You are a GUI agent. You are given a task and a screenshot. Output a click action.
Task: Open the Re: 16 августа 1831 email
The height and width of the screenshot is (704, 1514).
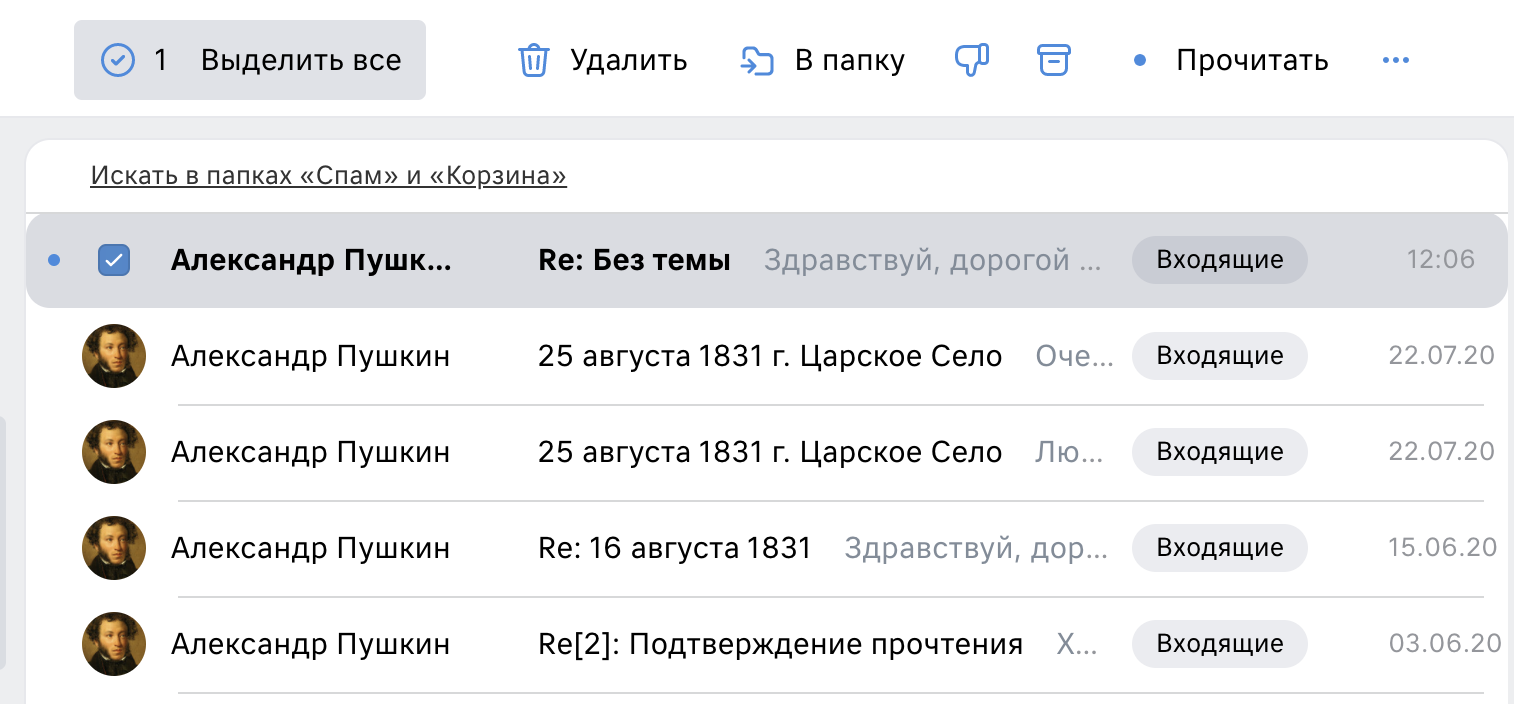(766, 548)
